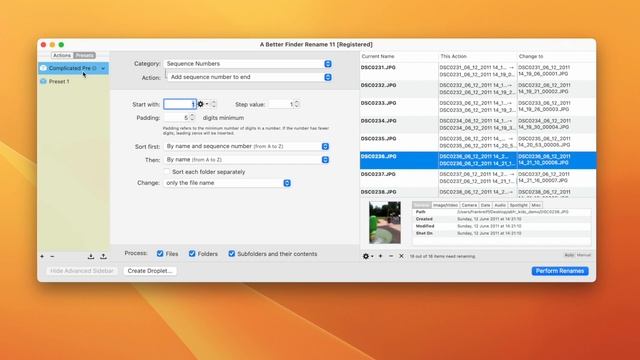Viewport: 640px width, 360px height.
Task: Click the Created row in metadata
Action: coord(502,219)
